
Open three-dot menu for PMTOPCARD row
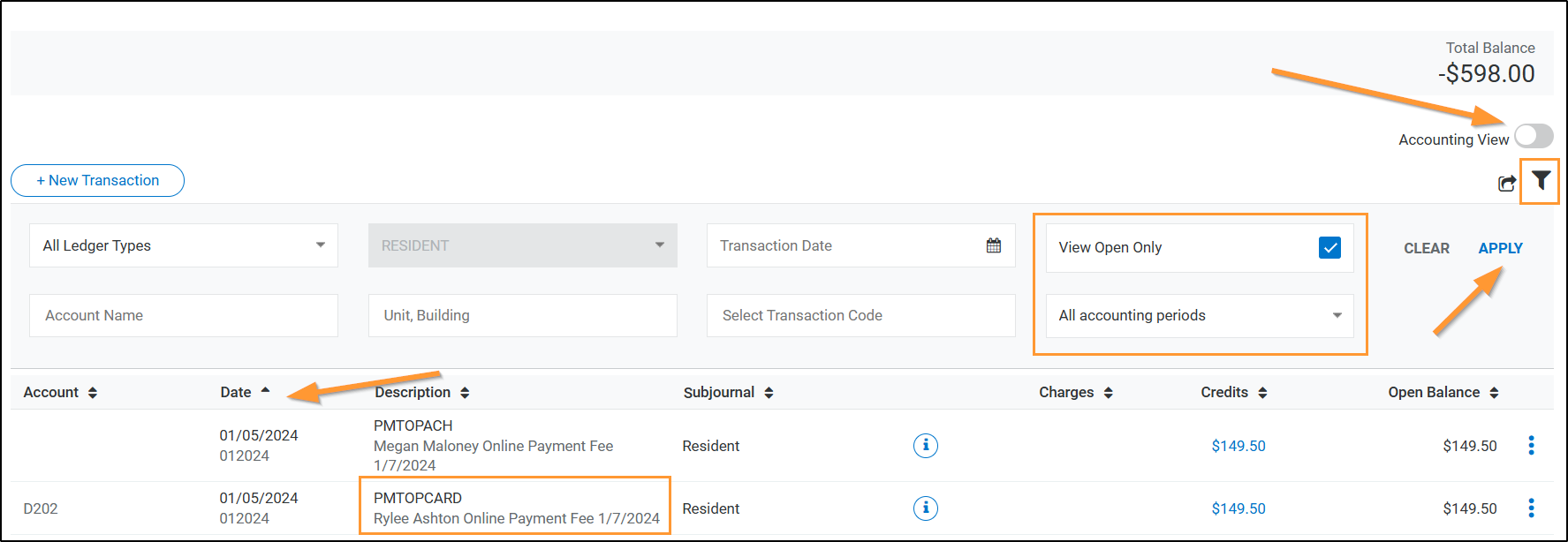pyautogui.click(x=1531, y=508)
